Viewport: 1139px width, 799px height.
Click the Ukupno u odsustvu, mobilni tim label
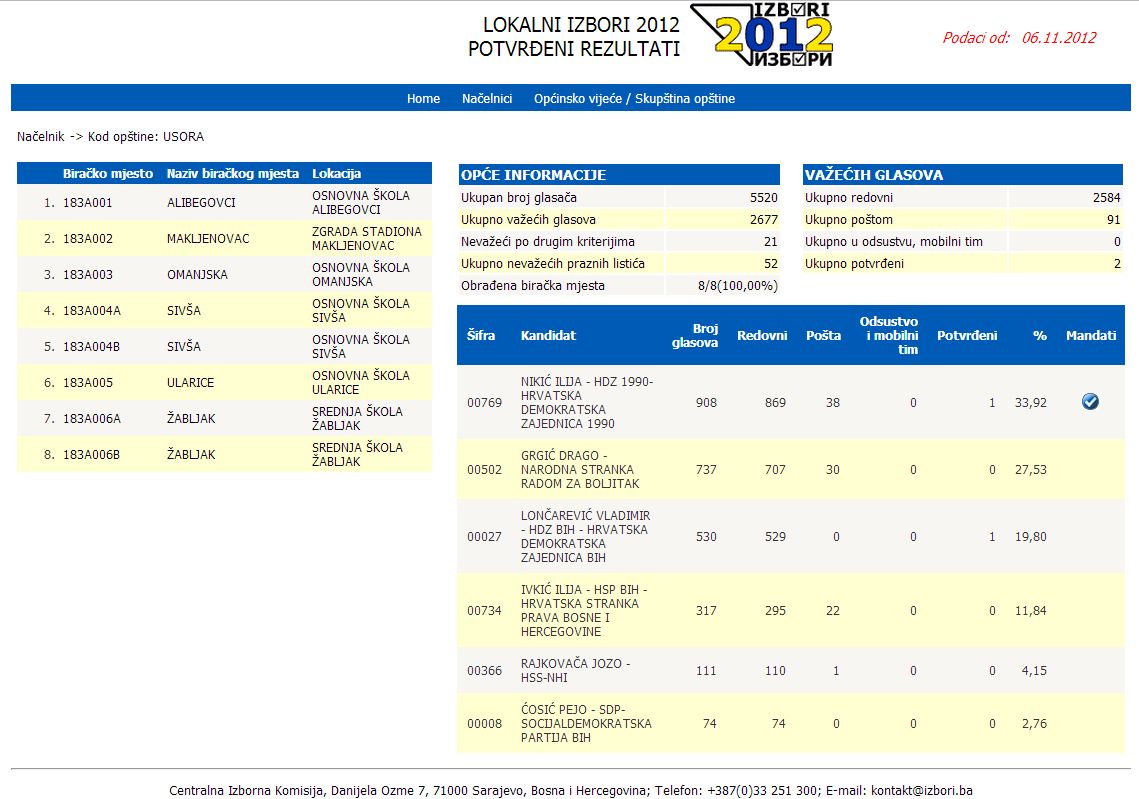point(893,241)
